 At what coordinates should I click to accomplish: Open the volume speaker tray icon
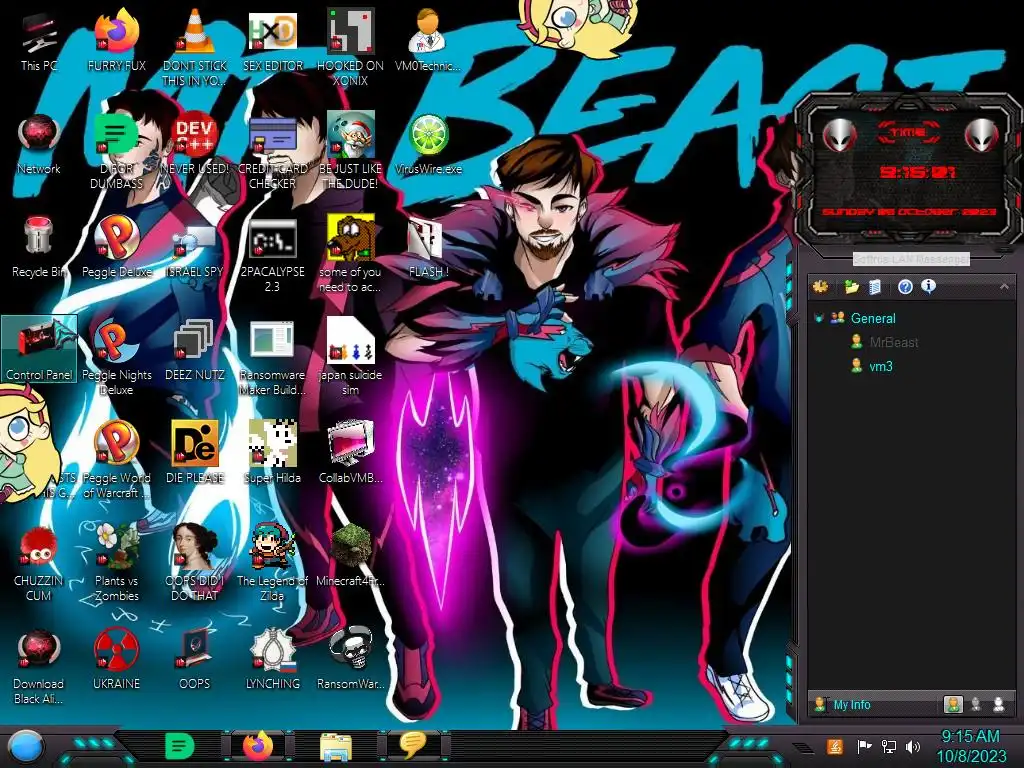pos(913,746)
